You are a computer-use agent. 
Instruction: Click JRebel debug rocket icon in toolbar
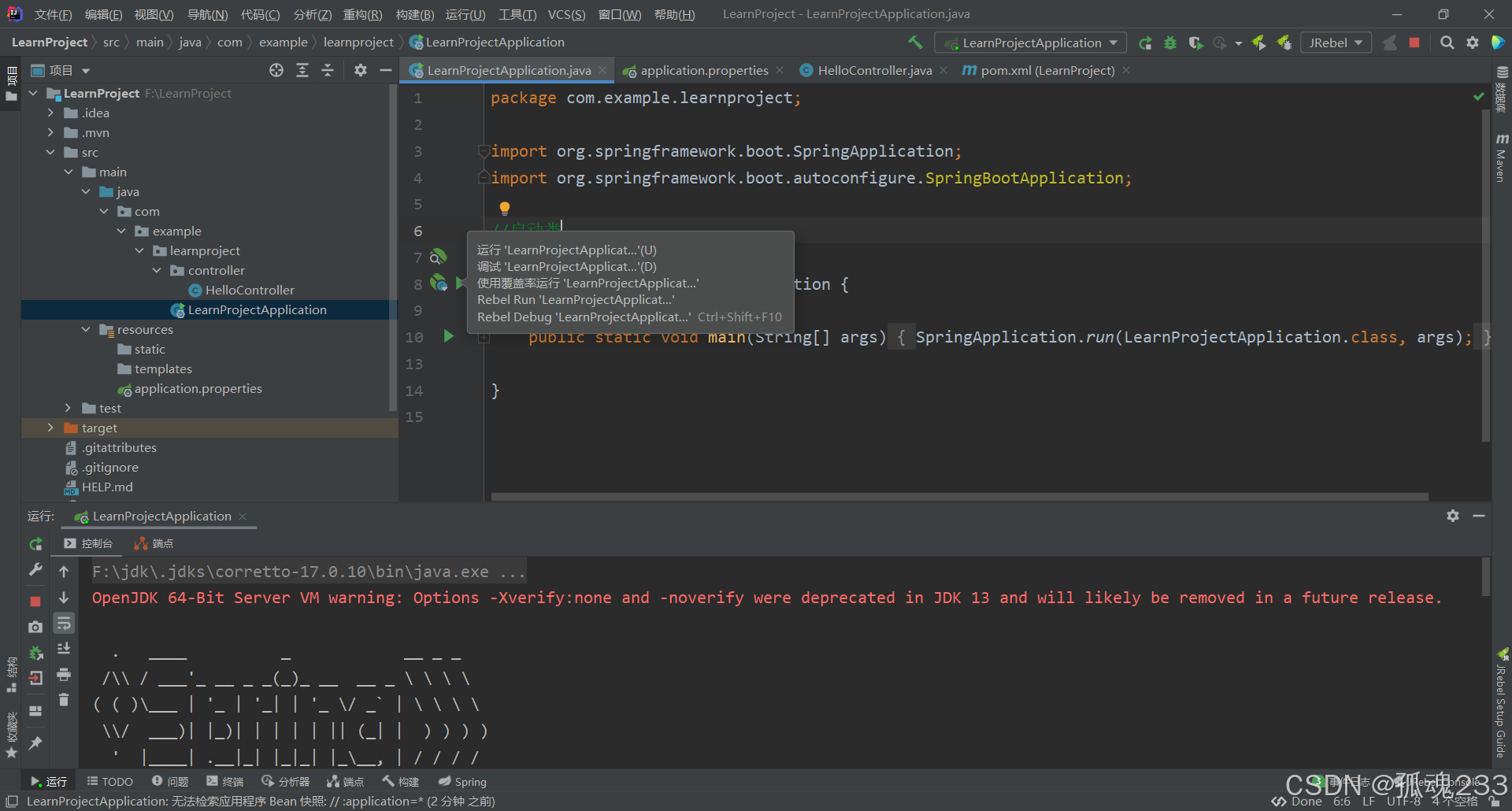point(1284,43)
